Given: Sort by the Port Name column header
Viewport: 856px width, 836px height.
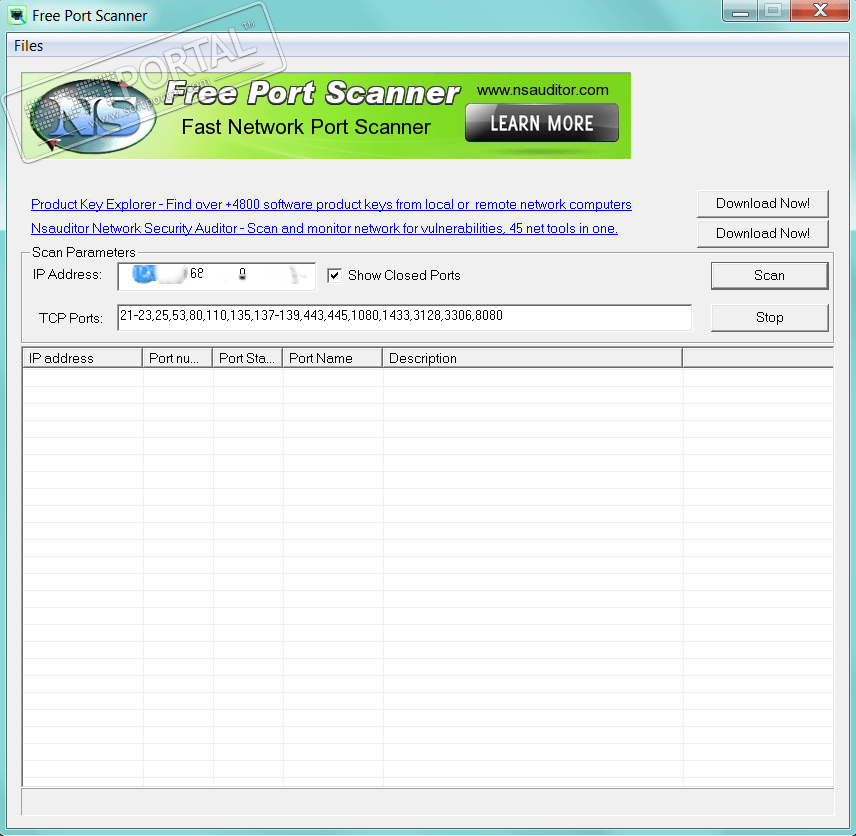Looking at the screenshot, I should pyautogui.click(x=332, y=358).
